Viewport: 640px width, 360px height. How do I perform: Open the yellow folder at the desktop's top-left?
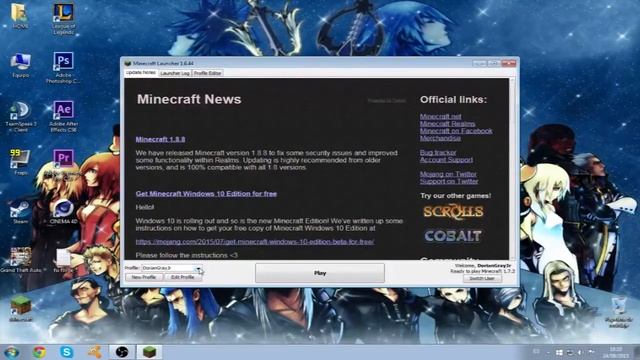coord(20,16)
